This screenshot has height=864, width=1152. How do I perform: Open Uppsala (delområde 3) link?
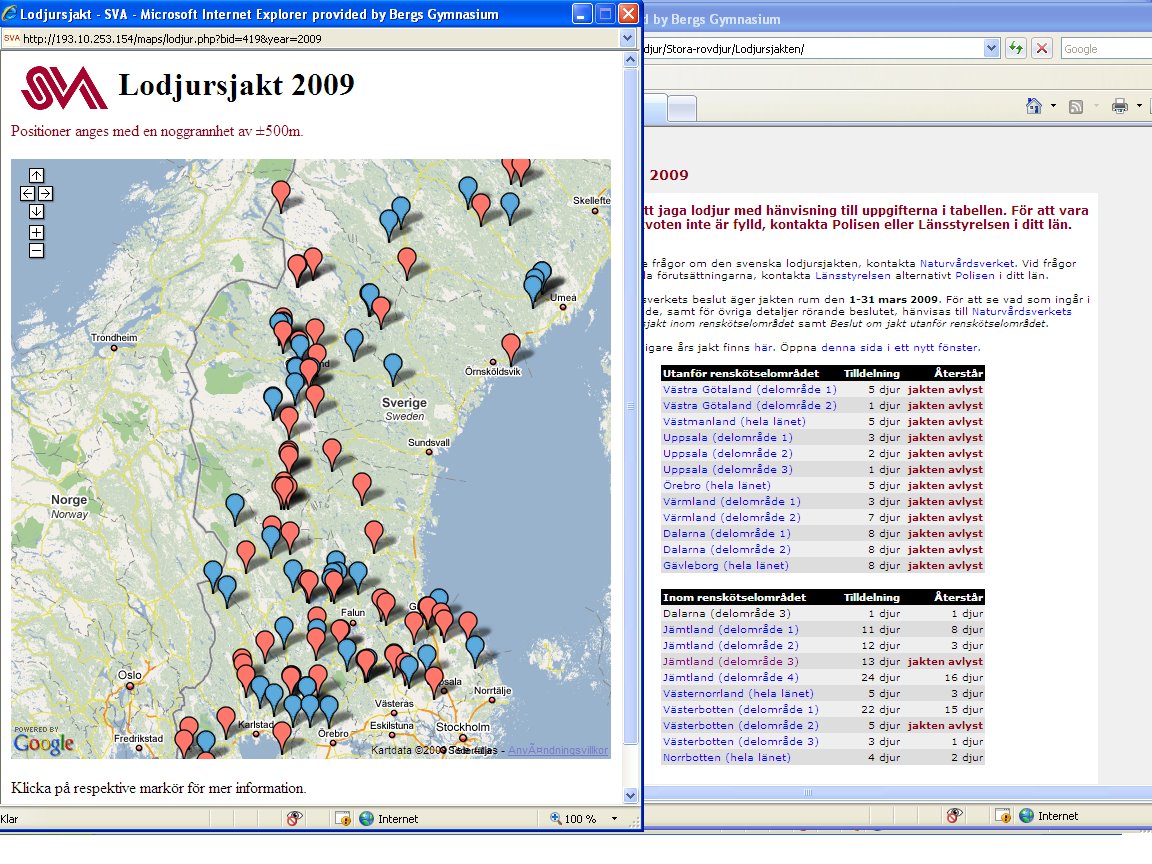[727, 469]
